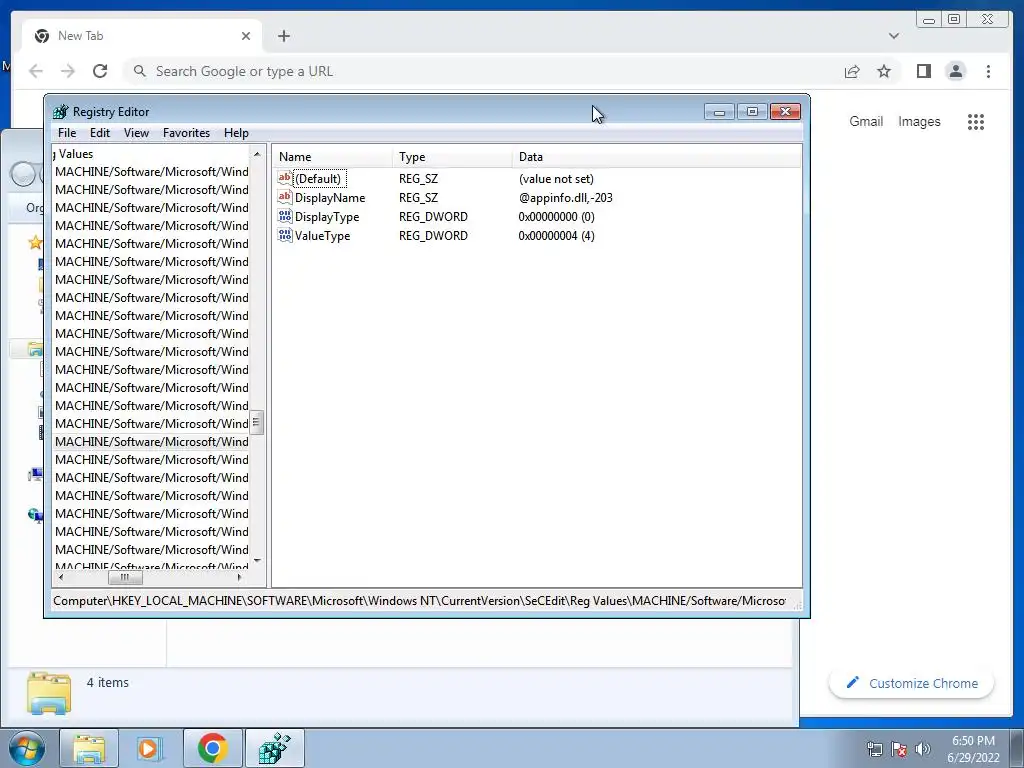Bookmark this tab with the star icon
The height and width of the screenshot is (768, 1024).
[884, 71]
